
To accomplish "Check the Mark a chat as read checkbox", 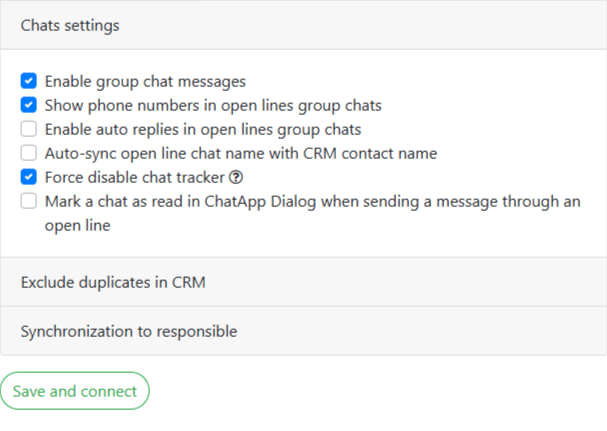I will [x=29, y=202].
